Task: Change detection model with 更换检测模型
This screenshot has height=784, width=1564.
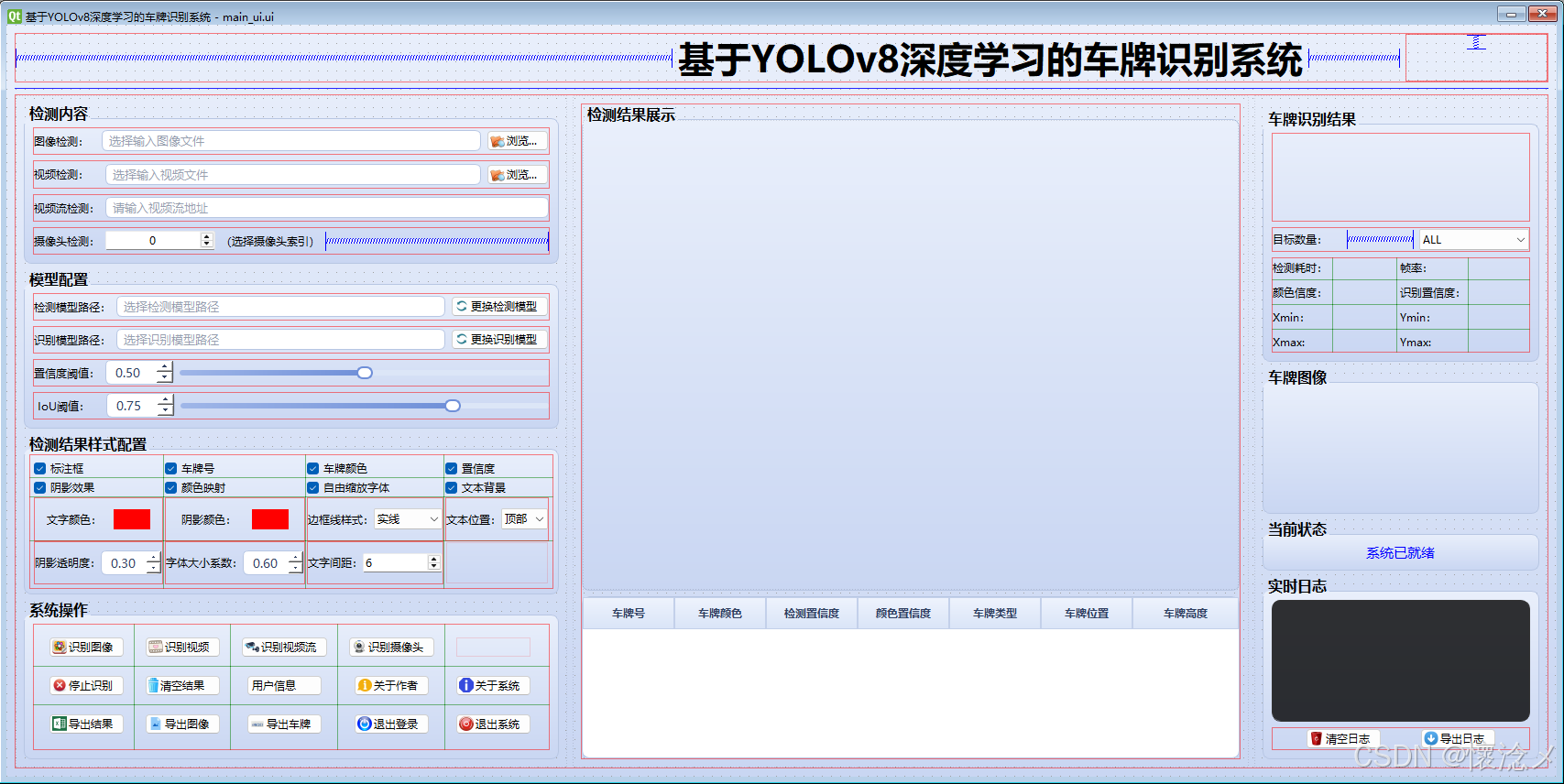Action: 500,306
